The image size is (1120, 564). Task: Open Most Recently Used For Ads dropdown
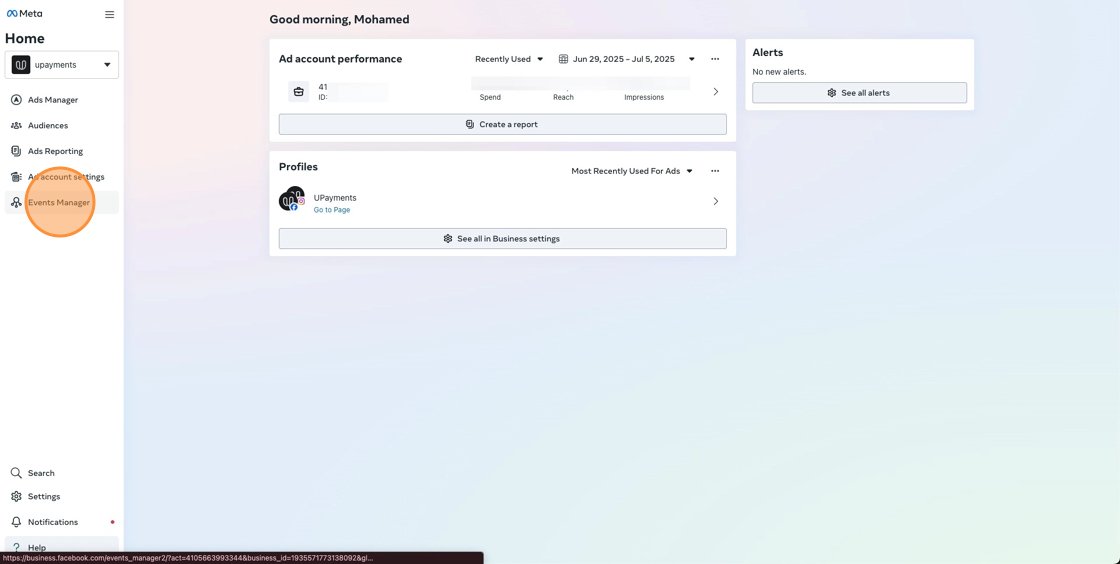point(632,171)
